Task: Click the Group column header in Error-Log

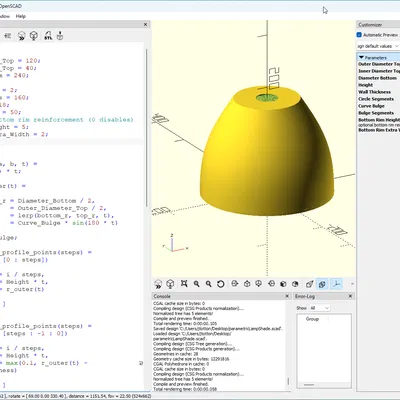Action: tap(312, 319)
